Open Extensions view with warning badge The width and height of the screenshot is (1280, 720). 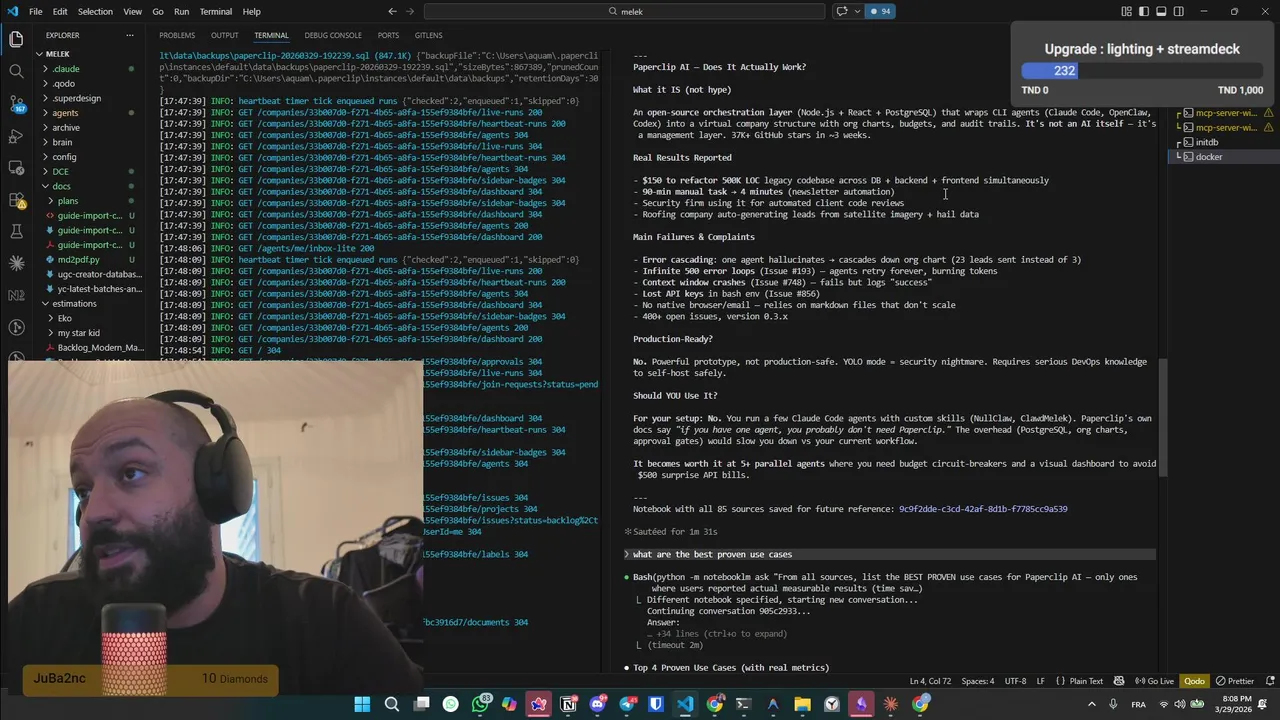pyautogui.click(x=16, y=199)
